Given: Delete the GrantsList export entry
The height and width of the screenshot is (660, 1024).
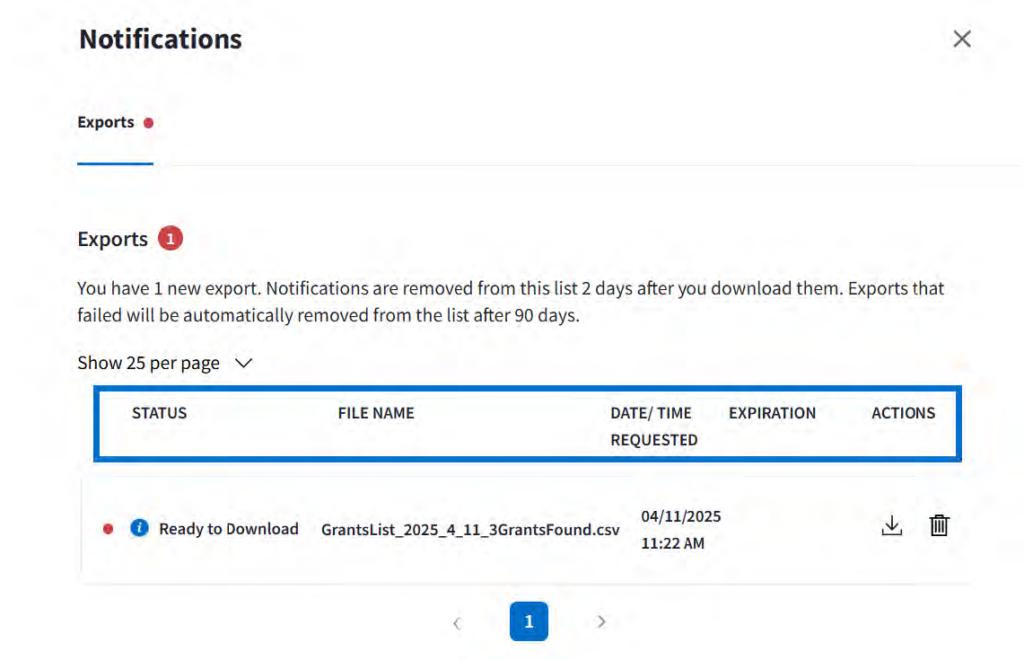Looking at the screenshot, I should tap(939, 526).
